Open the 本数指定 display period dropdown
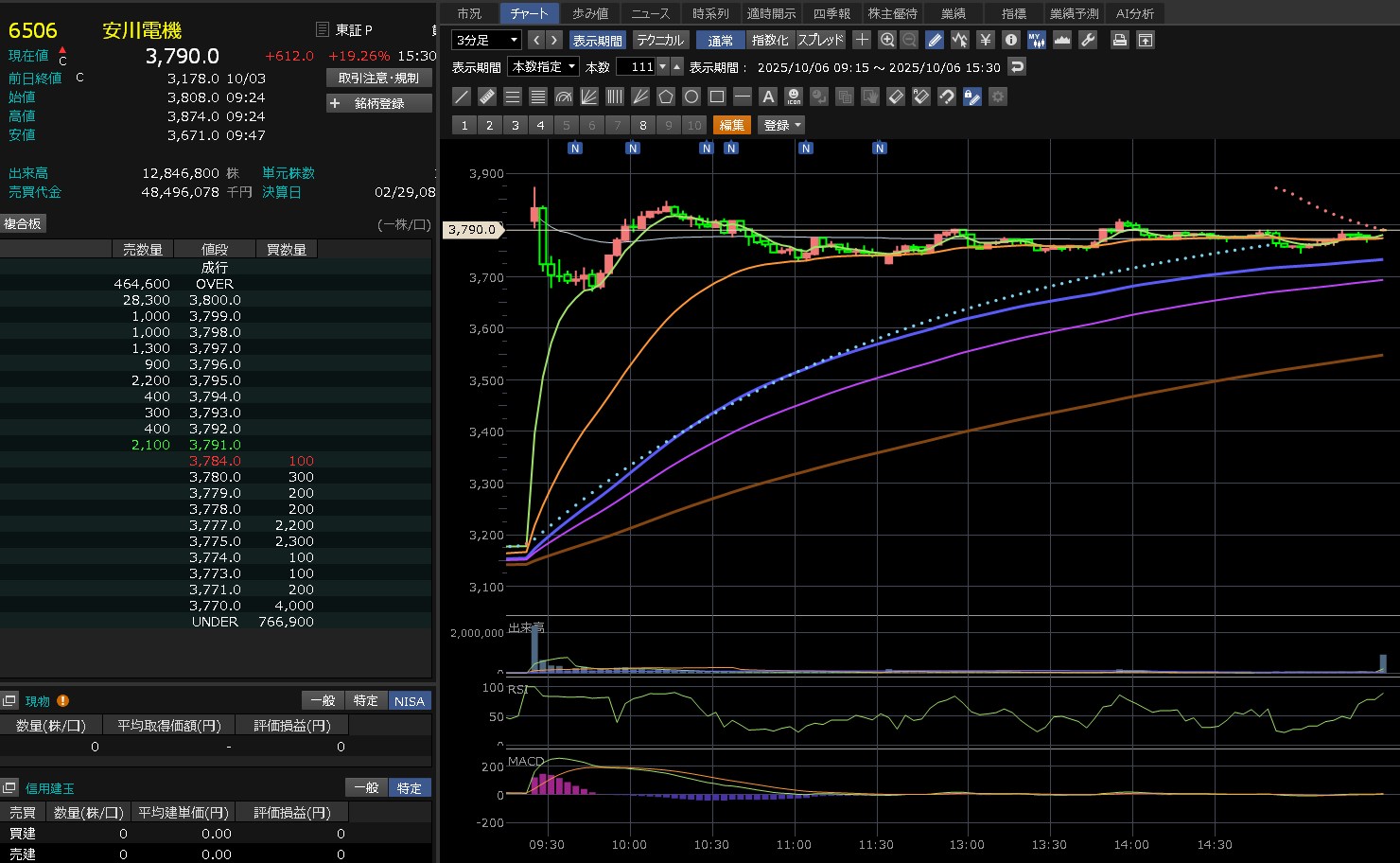This screenshot has height=863, width=1400. 544,66
